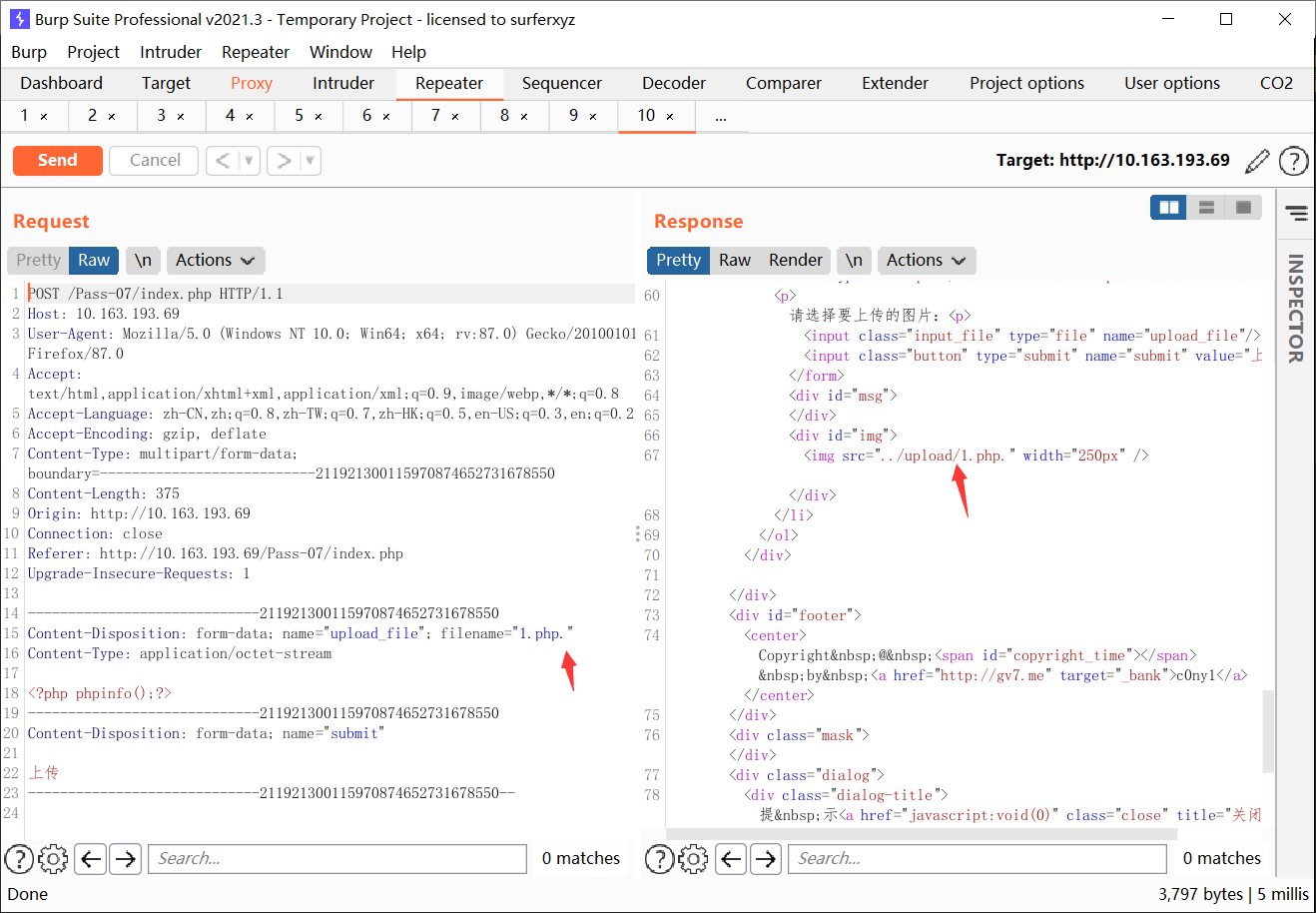The width and height of the screenshot is (1316, 913).
Task: Click the Cancel button
Action: tap(155, 160)
